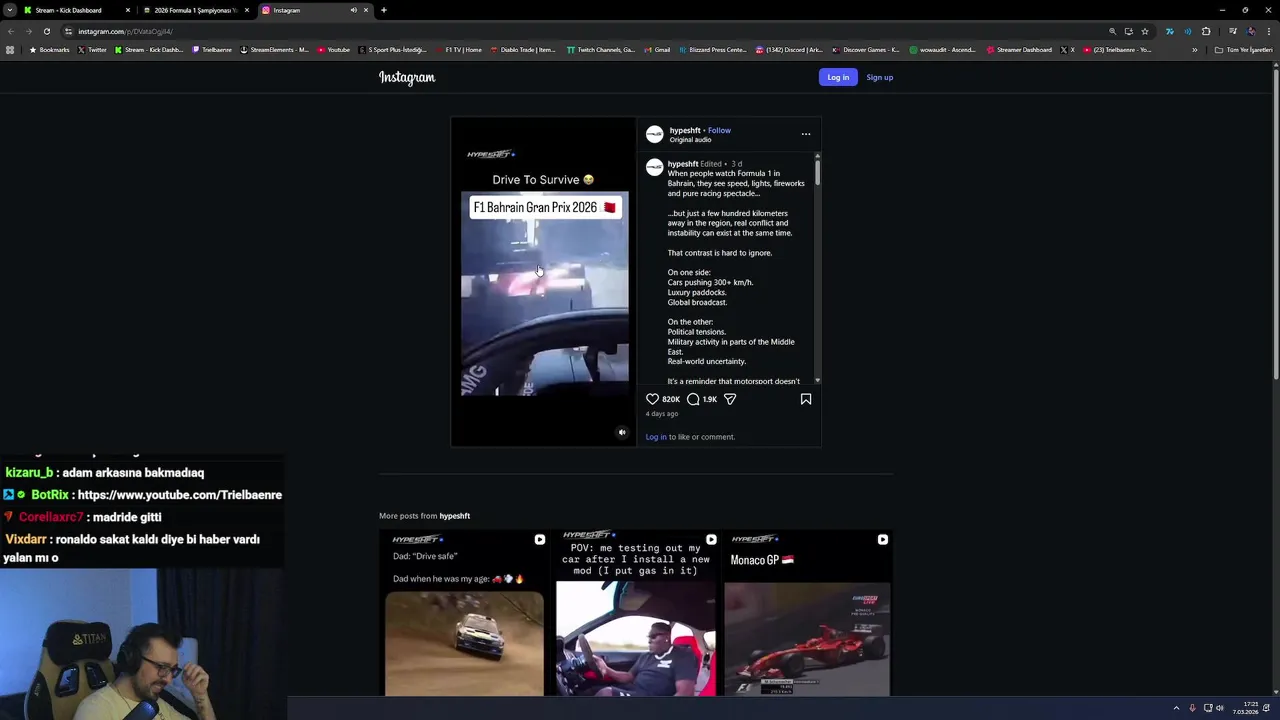Open the post's three-dot options menu
The width and height of the screenshot is (1280, 720).
[x=806, y=134]
